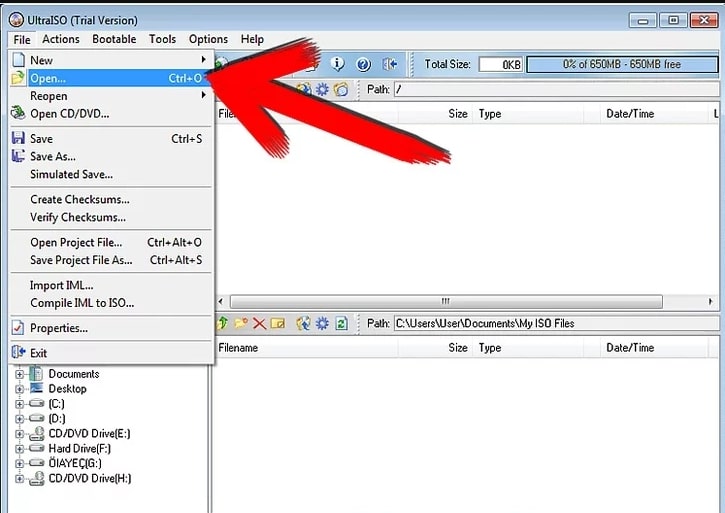
Task: Click the new folder icon in the local toolbar
Action: (241, 323)
